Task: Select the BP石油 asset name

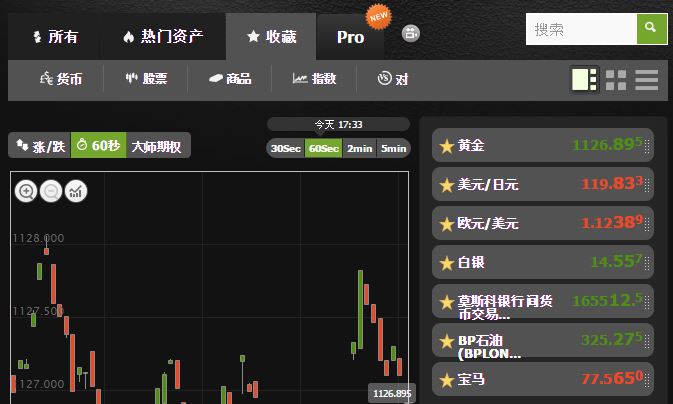Action: click(489, 346)
